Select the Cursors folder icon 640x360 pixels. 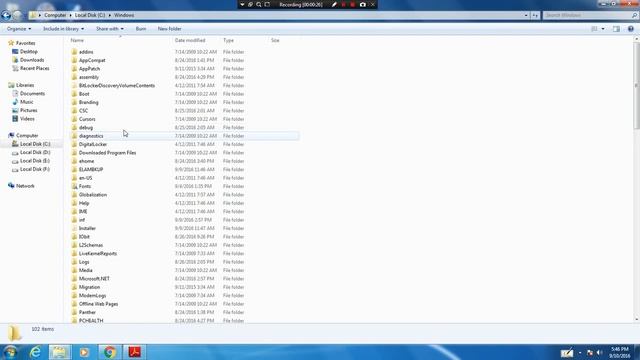(74, 119)
